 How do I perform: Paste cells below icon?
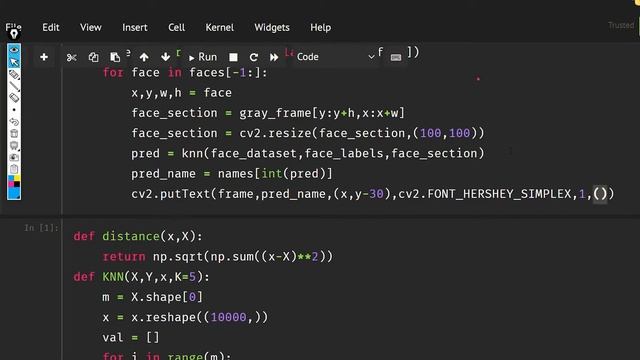click(115, 57)
